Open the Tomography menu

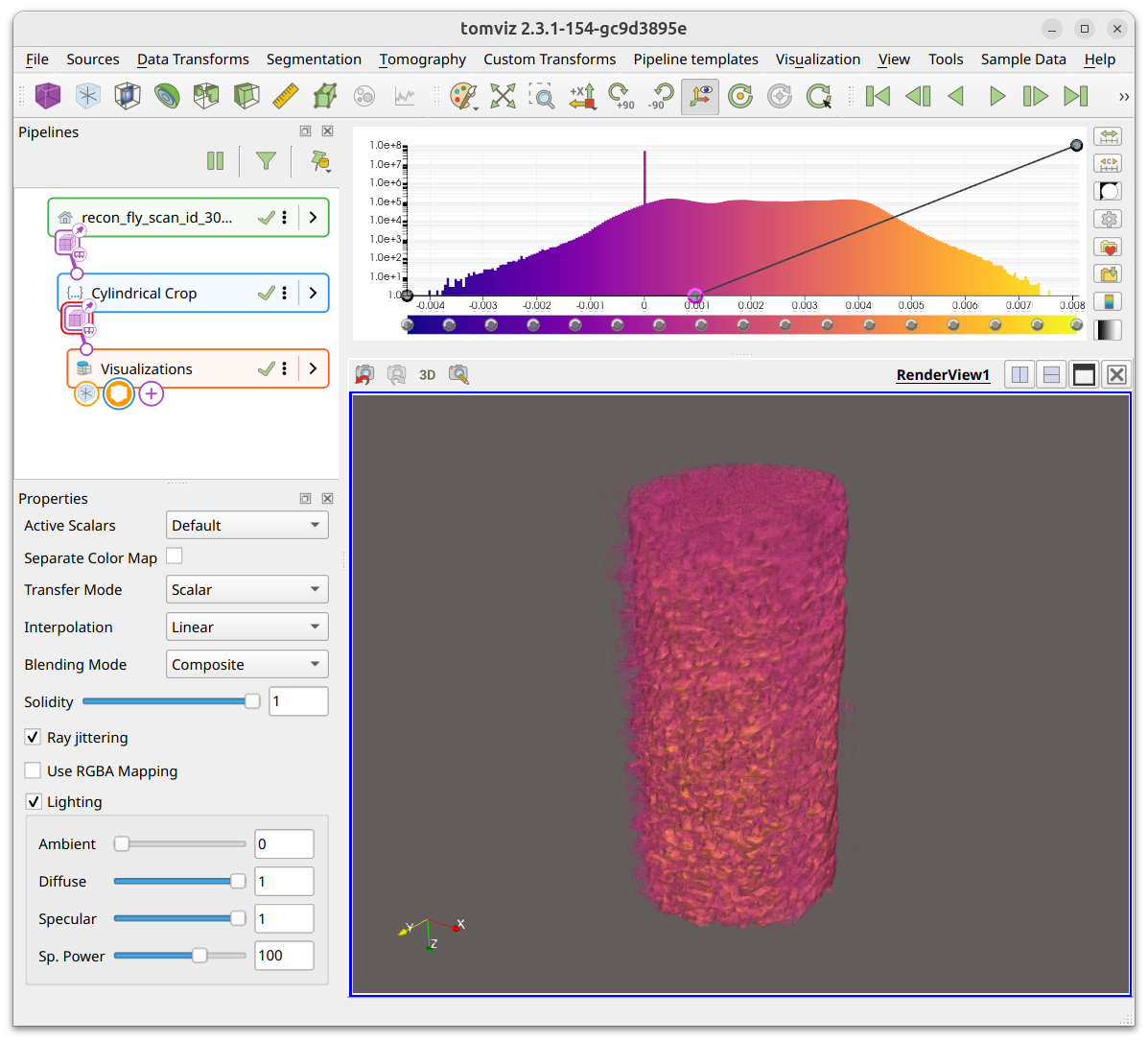point(422,59)
